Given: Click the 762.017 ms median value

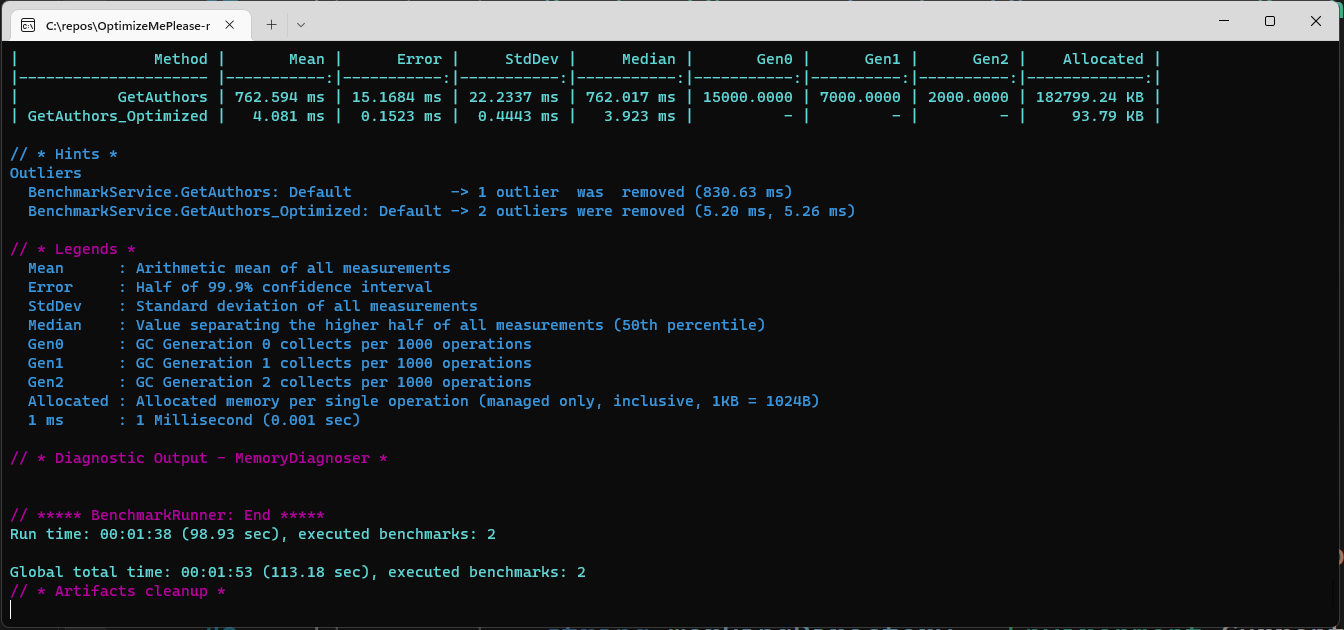Looking at the screenshot, I should pos(631,97).
